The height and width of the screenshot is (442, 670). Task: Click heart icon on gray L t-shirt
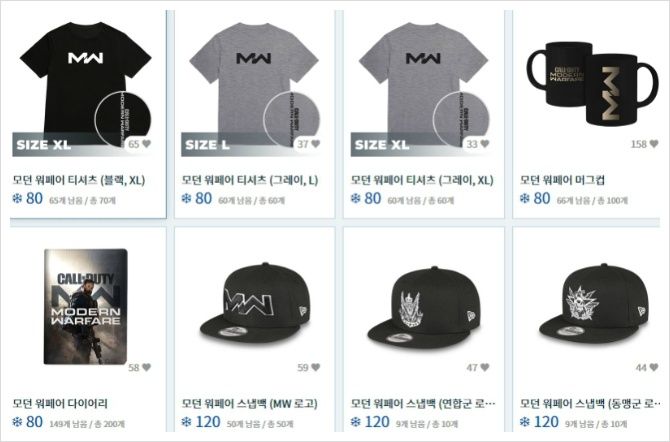(316, 144)
